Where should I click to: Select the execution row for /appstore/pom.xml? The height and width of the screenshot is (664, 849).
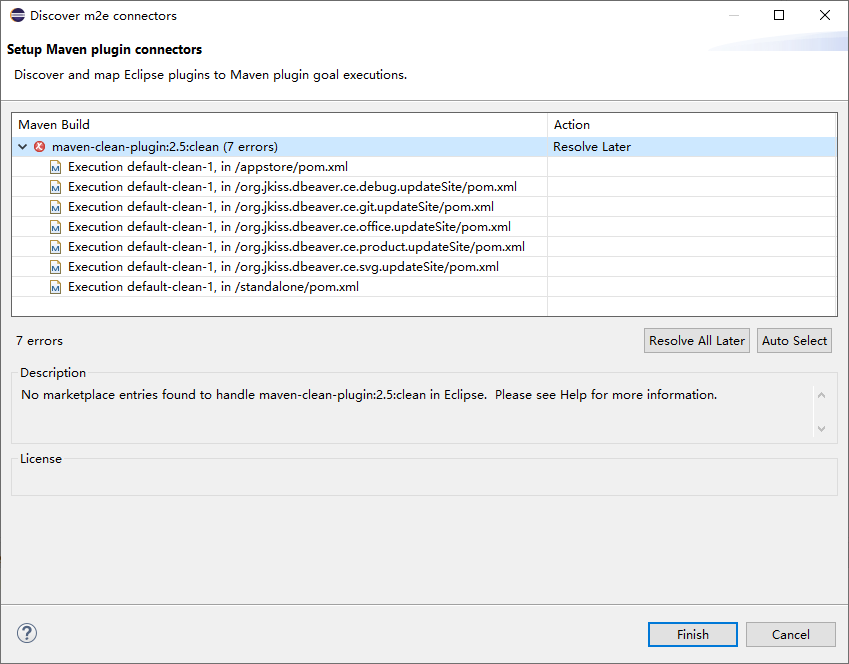(200, 166)
